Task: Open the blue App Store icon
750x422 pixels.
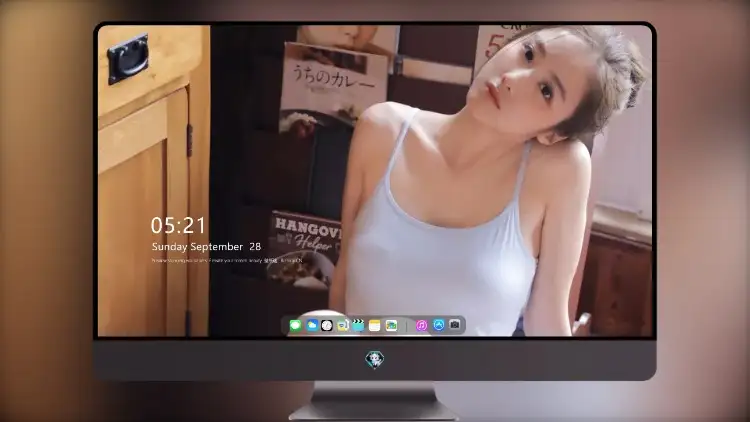Action: pos(439,325)
